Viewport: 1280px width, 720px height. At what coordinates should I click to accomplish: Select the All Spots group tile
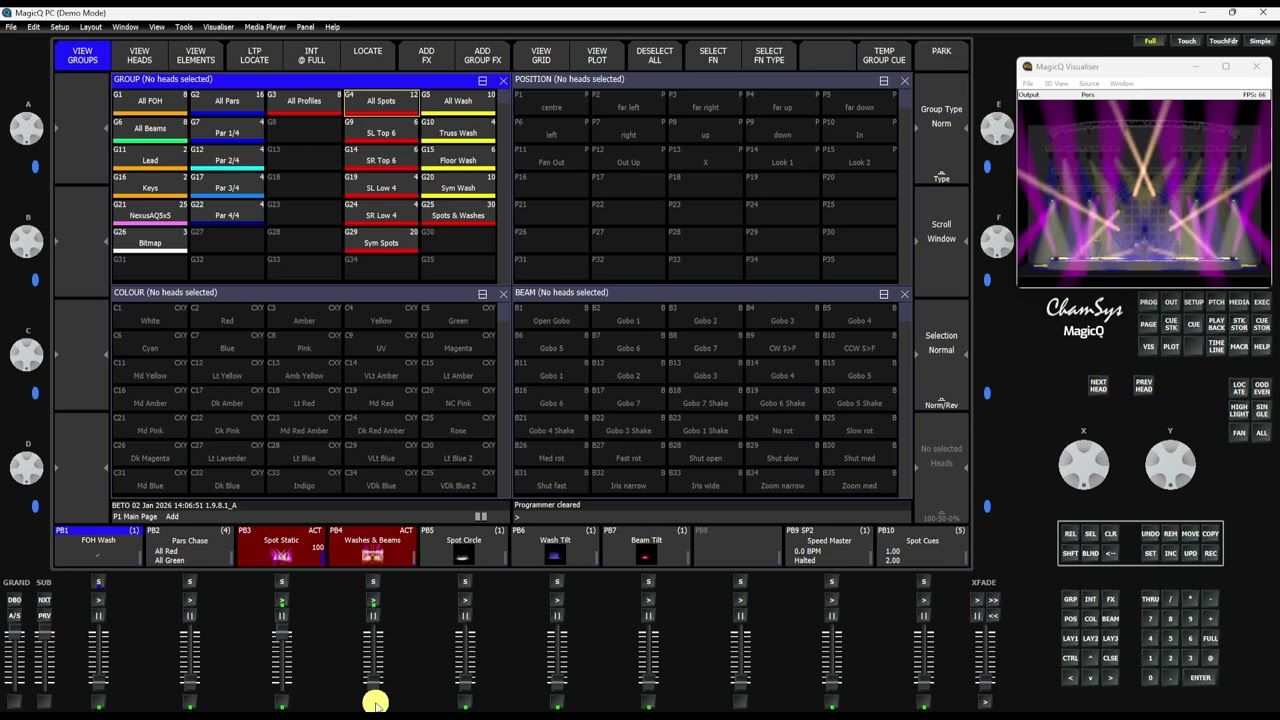[x=381, y=101]
